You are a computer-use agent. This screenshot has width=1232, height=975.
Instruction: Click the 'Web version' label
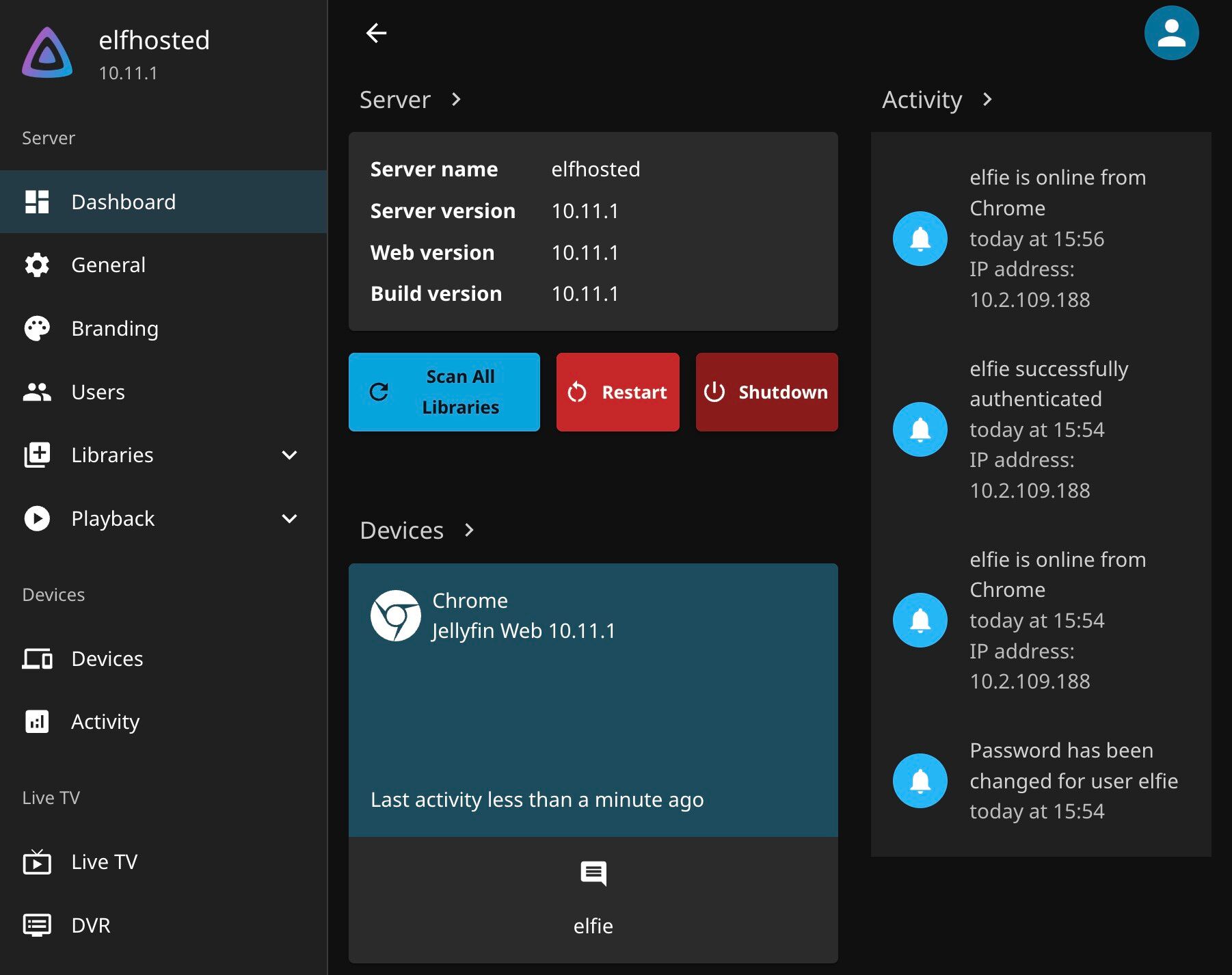[x=432, y=252]
